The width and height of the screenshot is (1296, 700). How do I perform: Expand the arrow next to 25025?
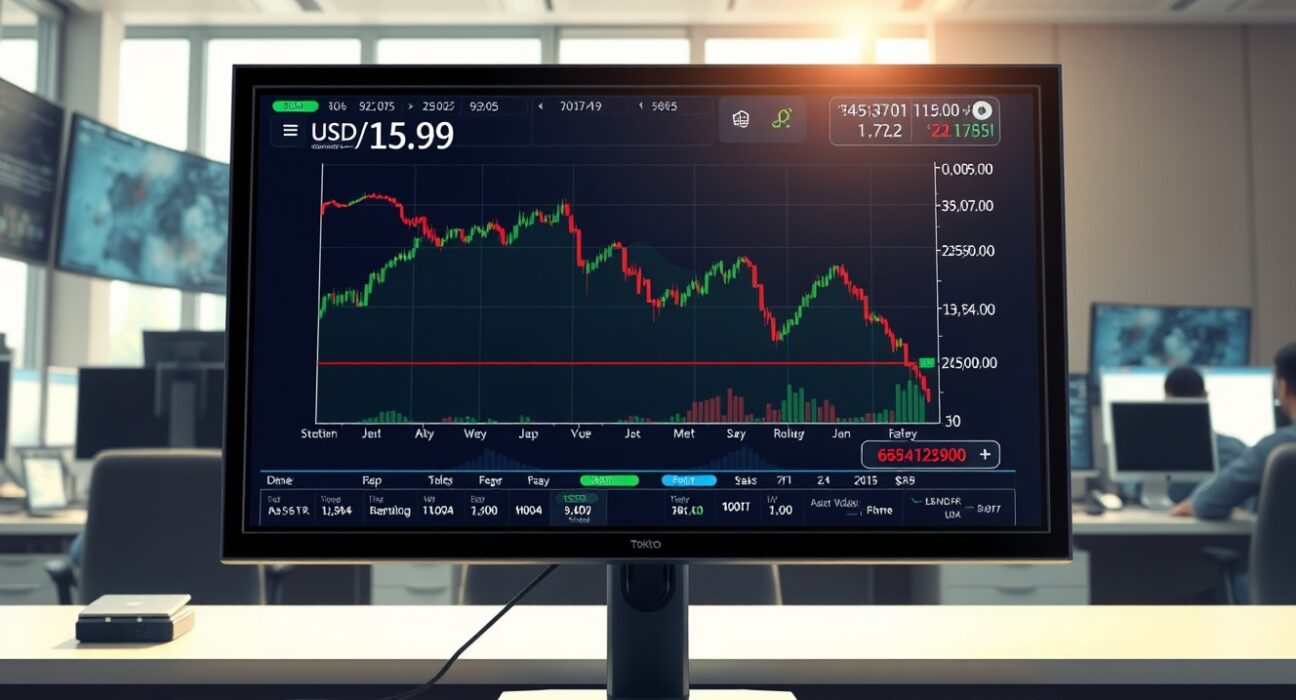coord(409,107)
